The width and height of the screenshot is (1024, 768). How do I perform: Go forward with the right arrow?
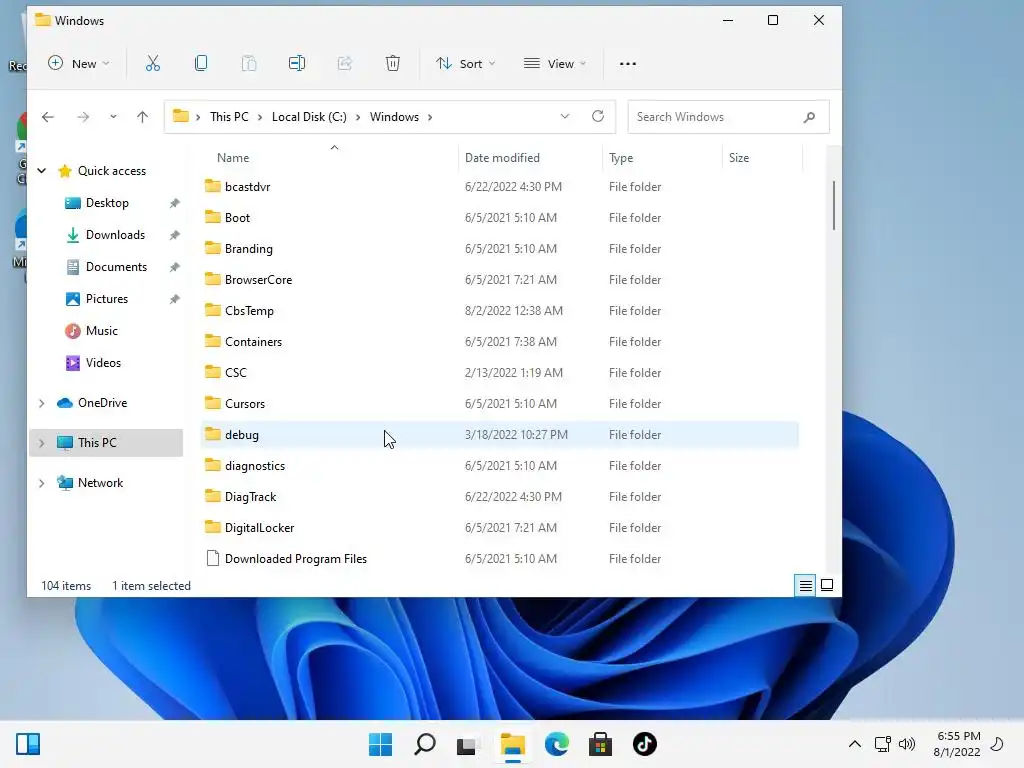point(83,117)
